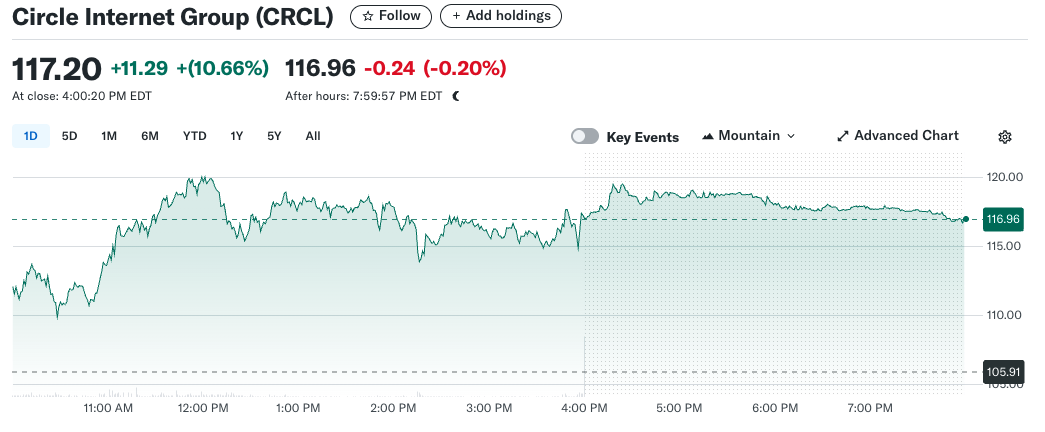The height and width of the screenshot is (432, 1045).
Task: Click the Advanced Chart expand arrows icon
Action: point(842,136)
